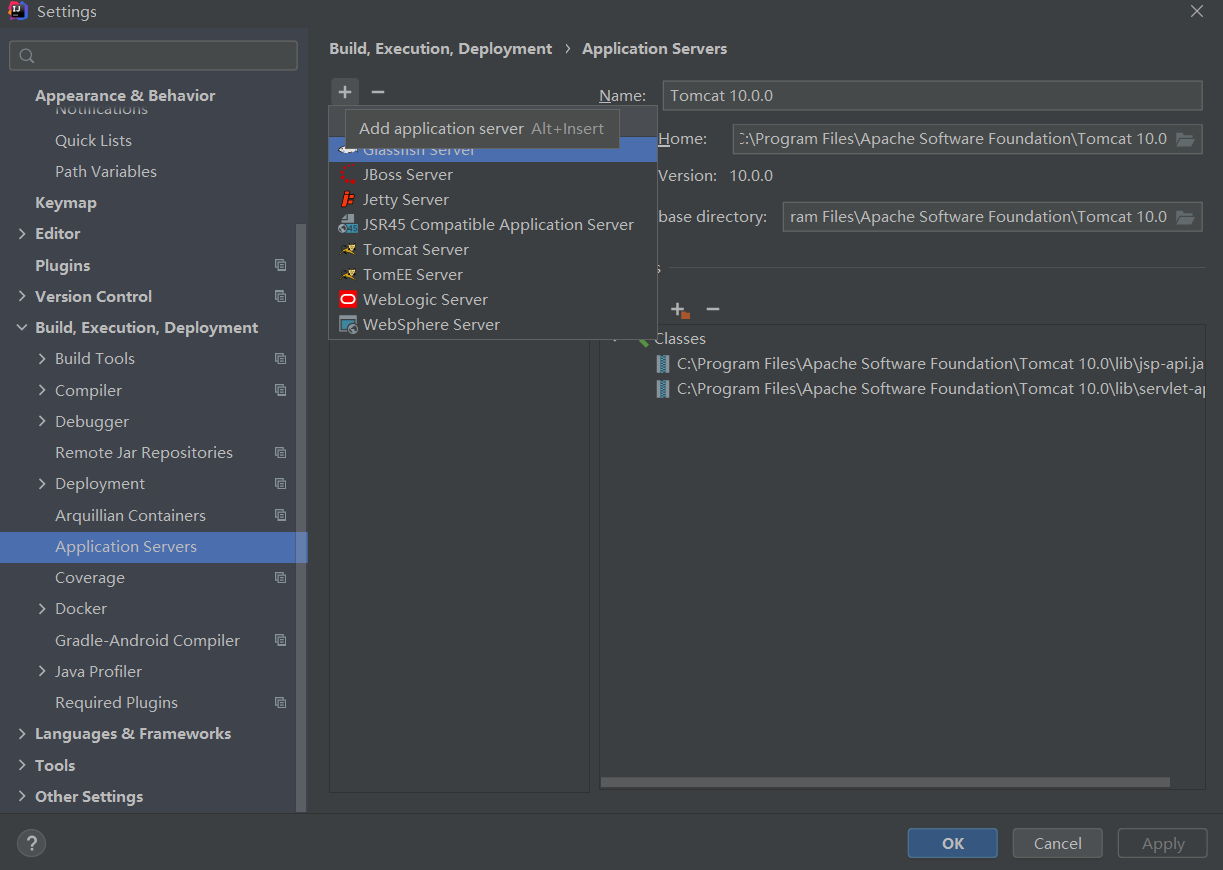Viewport: 1223px width, 870px height.
Task: Click the search magnifier icon in settings
Action: click(27, 56)
